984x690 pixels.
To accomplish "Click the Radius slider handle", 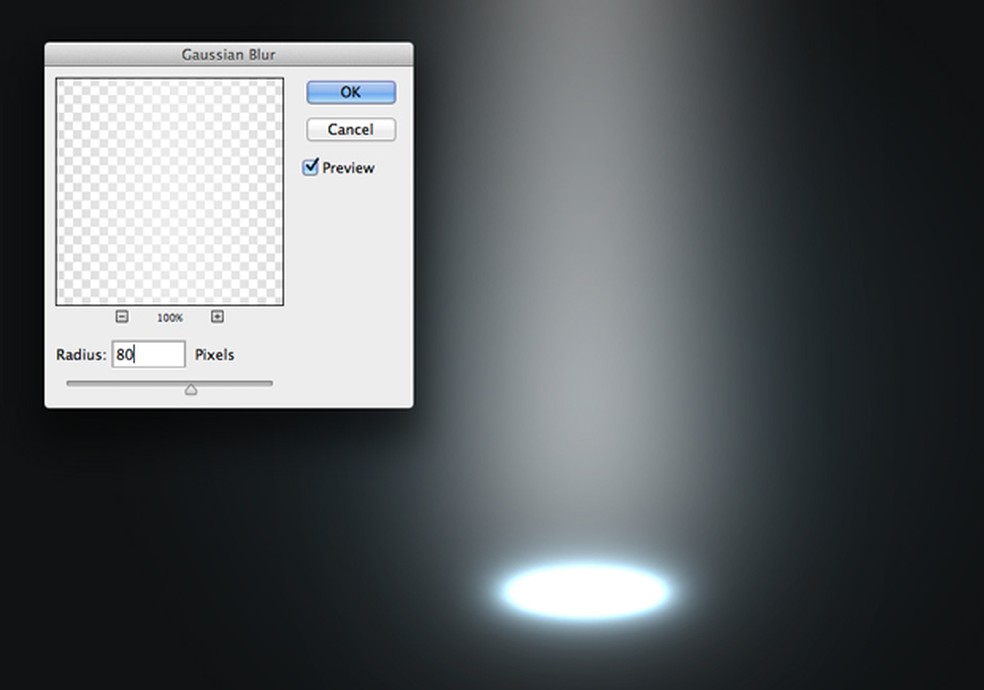I will 191,390.
